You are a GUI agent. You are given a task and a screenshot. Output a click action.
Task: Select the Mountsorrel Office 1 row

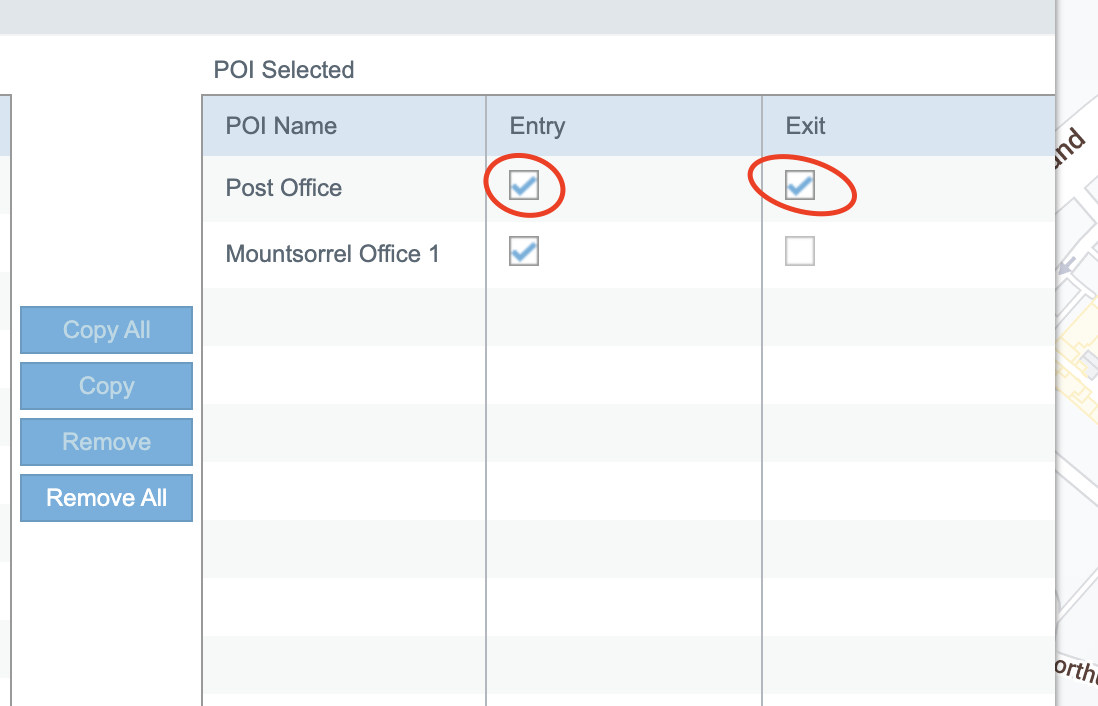pyautogui.click(x=332, y=254)
